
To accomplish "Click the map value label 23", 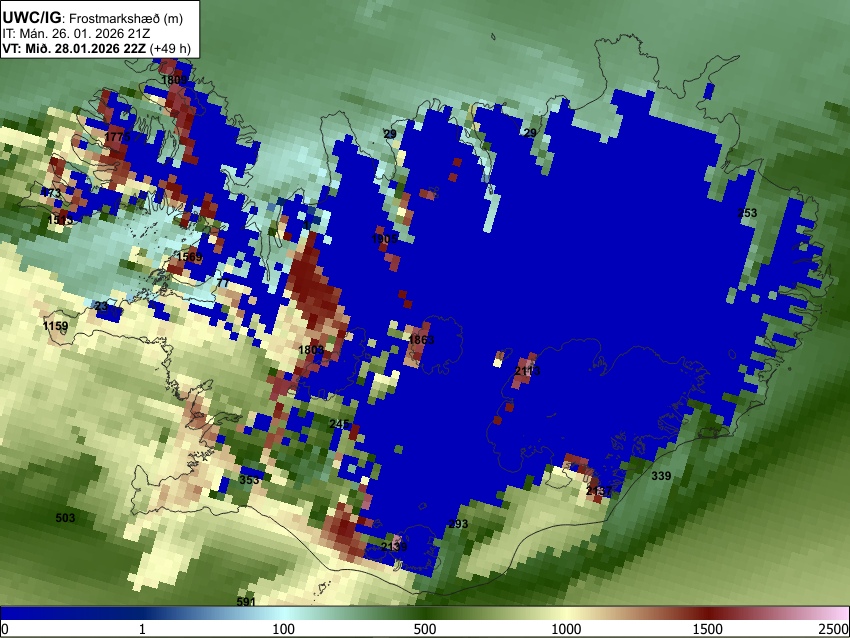I will tap(101, 306).
